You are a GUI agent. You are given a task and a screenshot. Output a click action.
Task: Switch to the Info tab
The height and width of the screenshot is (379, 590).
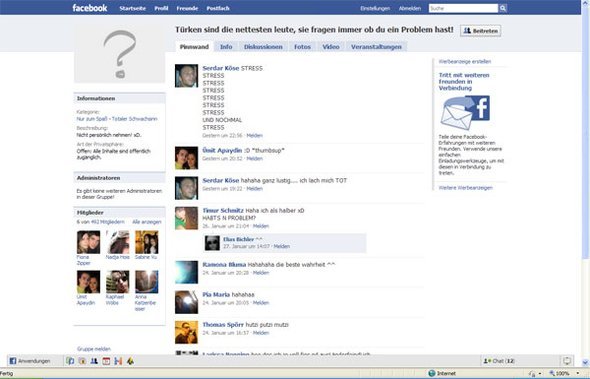[x=226, y=47]
